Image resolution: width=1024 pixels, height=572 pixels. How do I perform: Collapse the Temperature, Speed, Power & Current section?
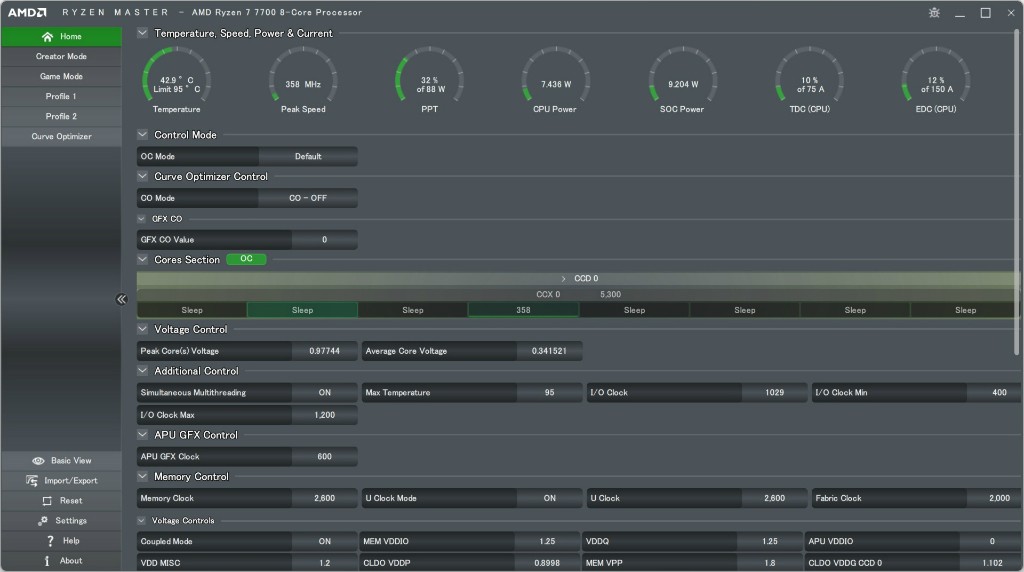coord(143,33)
